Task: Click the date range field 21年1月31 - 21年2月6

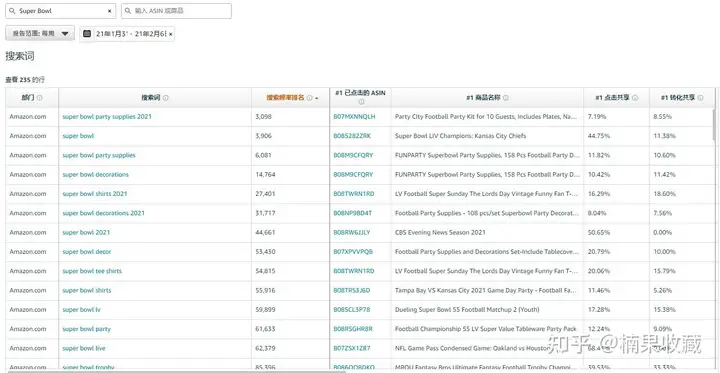Action: (x=131, y=34)
